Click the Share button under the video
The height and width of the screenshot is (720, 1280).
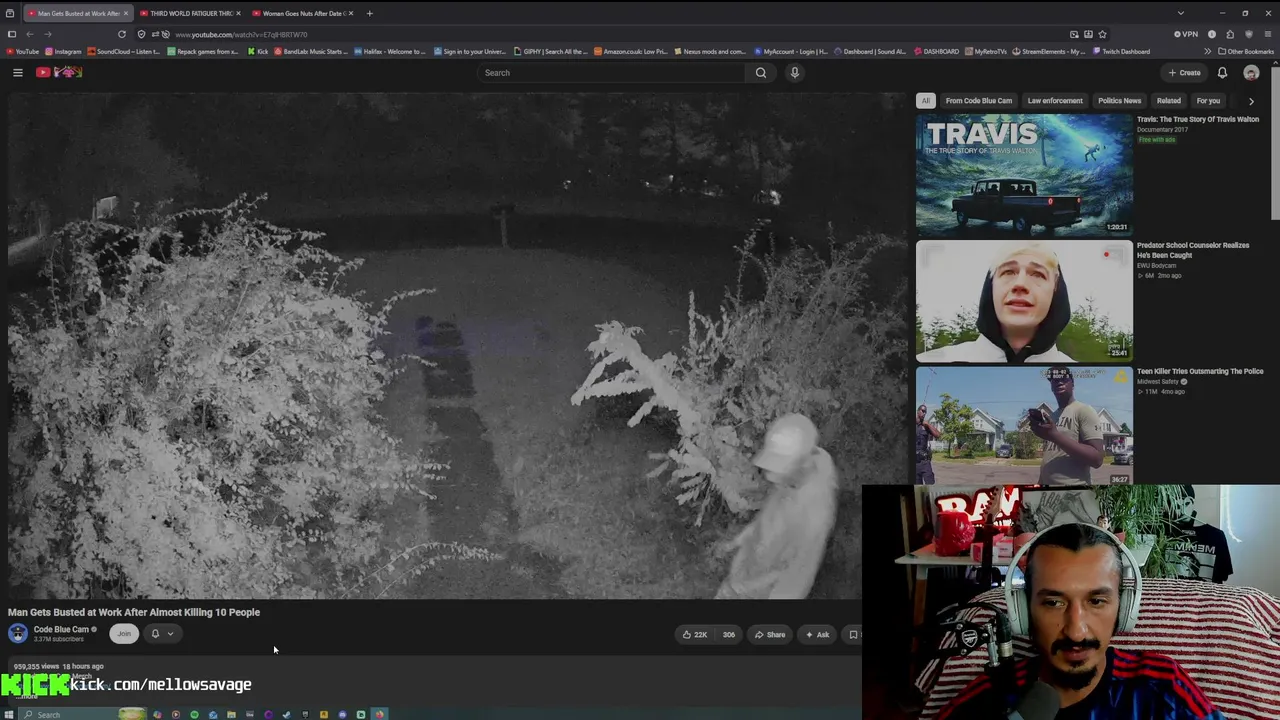coord(770,634)
